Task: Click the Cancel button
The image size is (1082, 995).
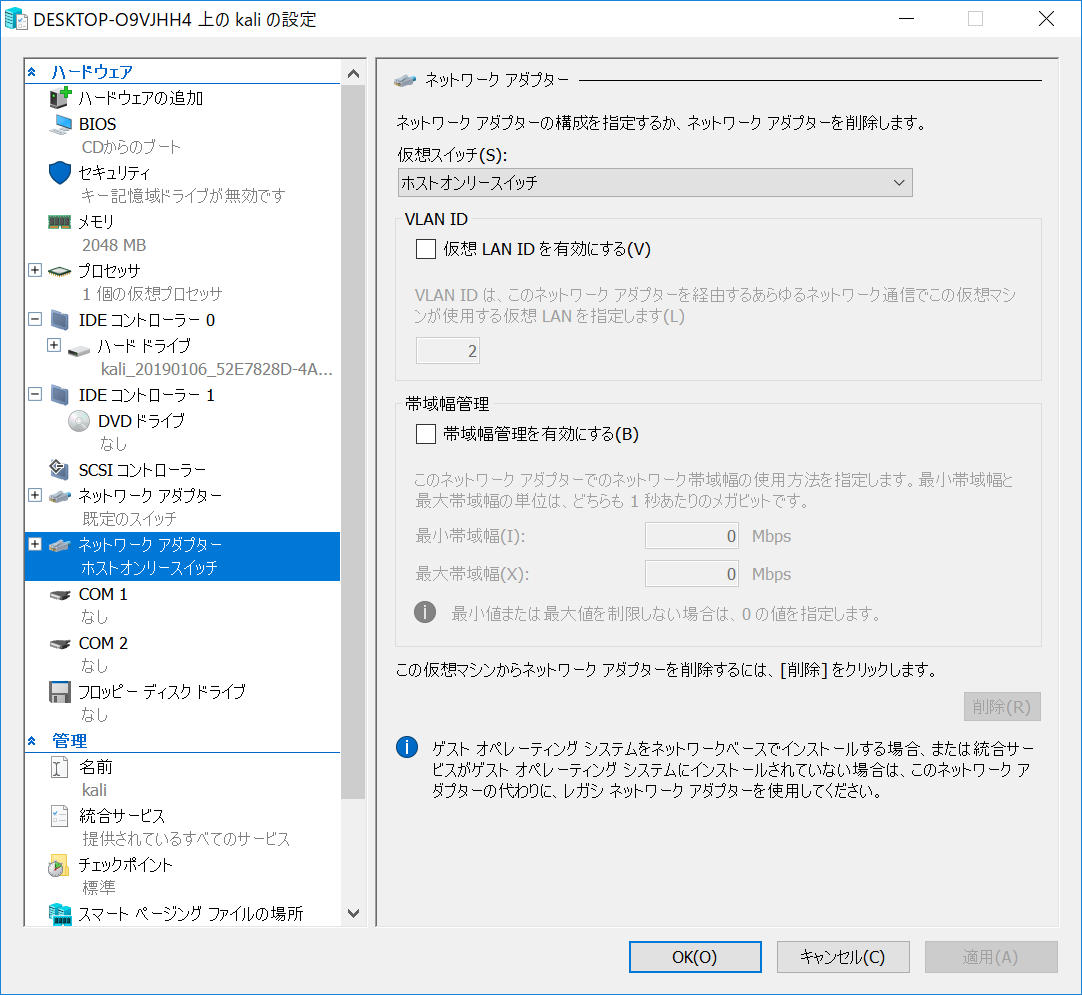Action: click(x=843, y=957)
